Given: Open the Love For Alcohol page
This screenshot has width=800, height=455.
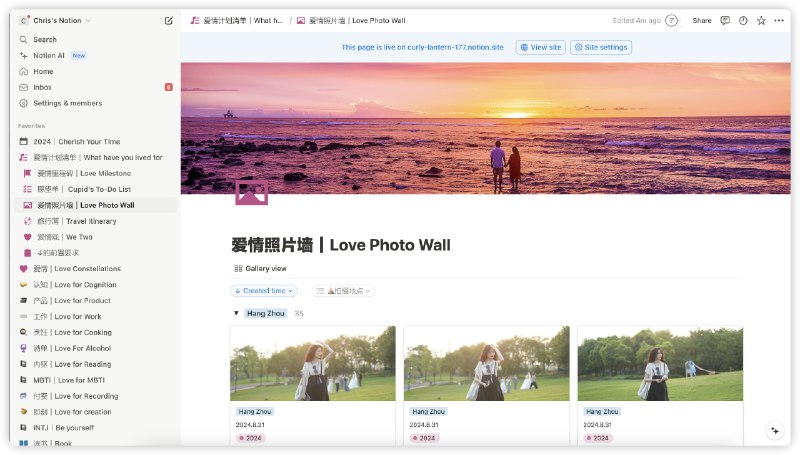Looking at the screenshot, I should click(72, 348).
